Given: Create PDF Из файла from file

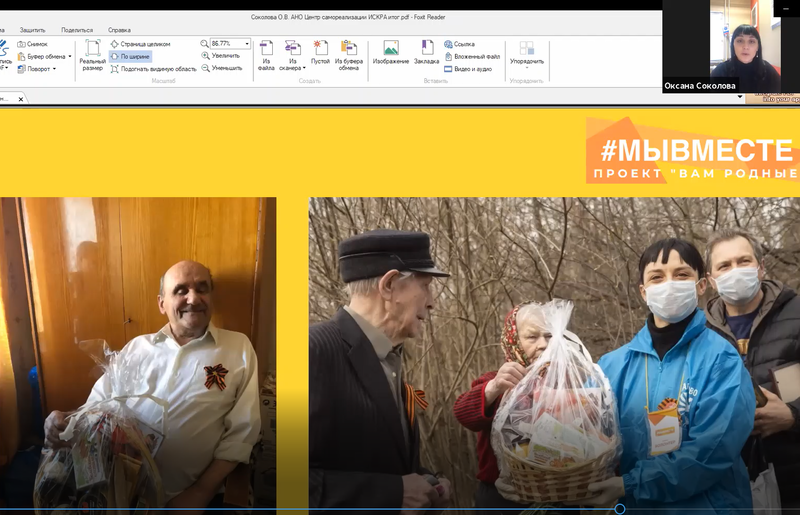Looking at the screenshot, I should [x=266, y=56].
